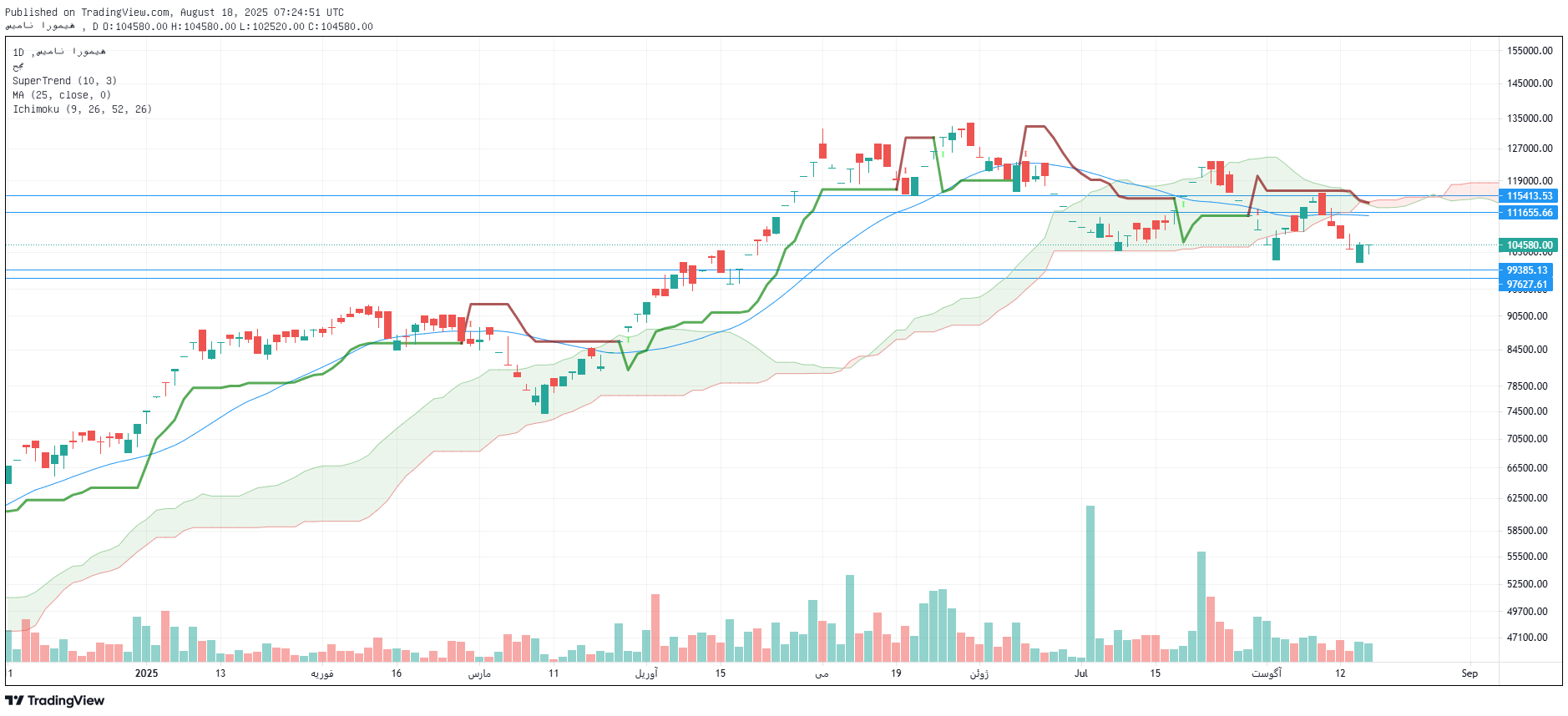The image size is (1568, 716).
Task: Click the 99385.13 price level label
Action: pyautogui.click(x=1526, y=270)
